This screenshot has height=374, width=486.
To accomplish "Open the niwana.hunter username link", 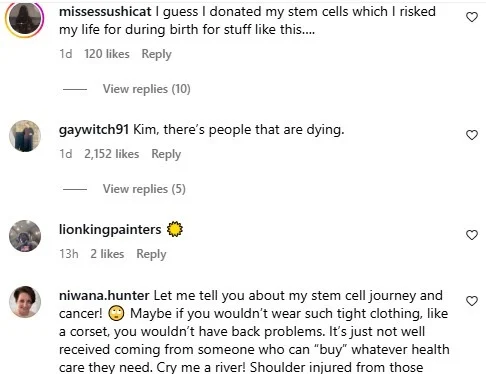I will 104,296.
